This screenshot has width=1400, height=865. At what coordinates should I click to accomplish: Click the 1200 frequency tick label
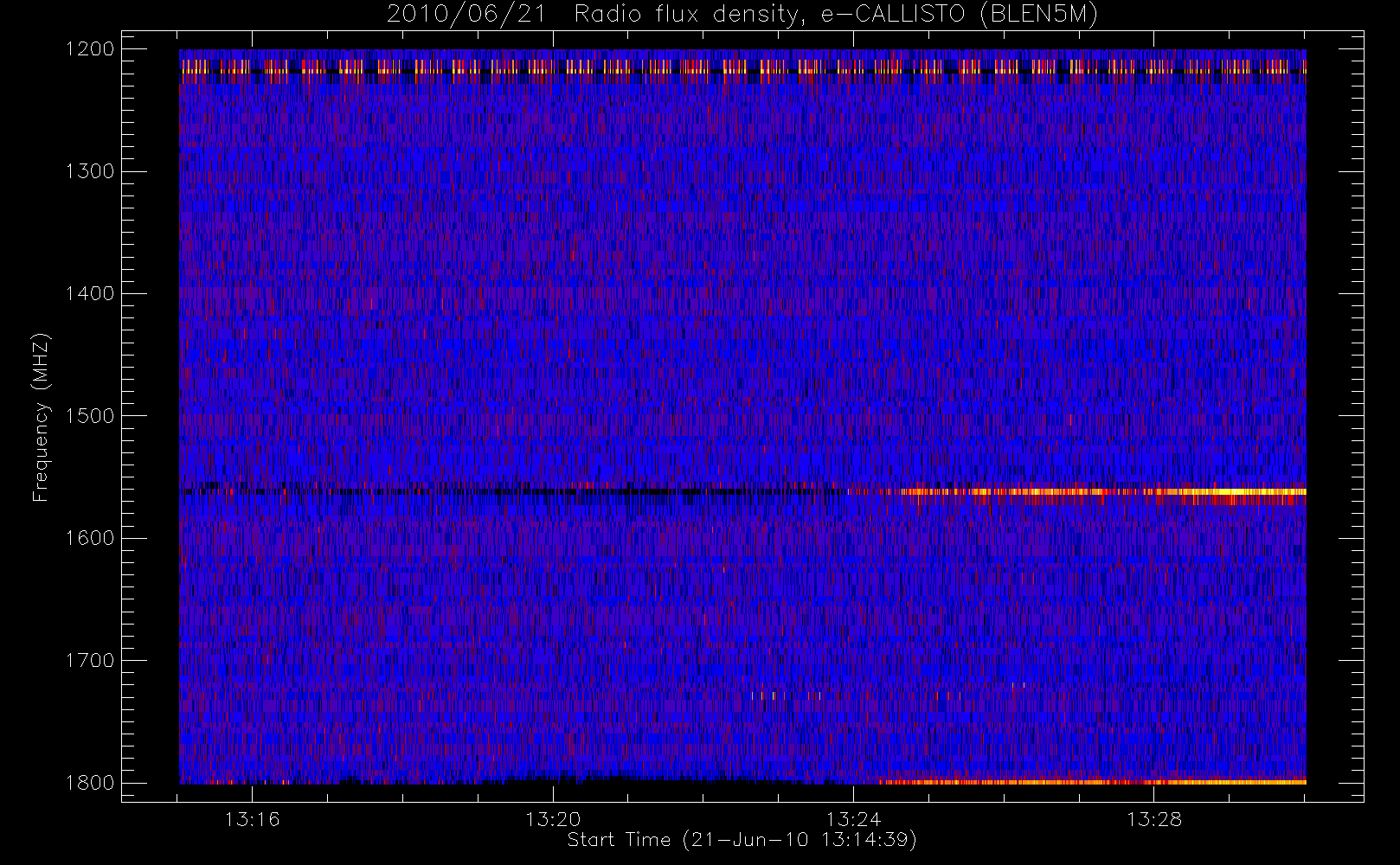click(89, 49)
